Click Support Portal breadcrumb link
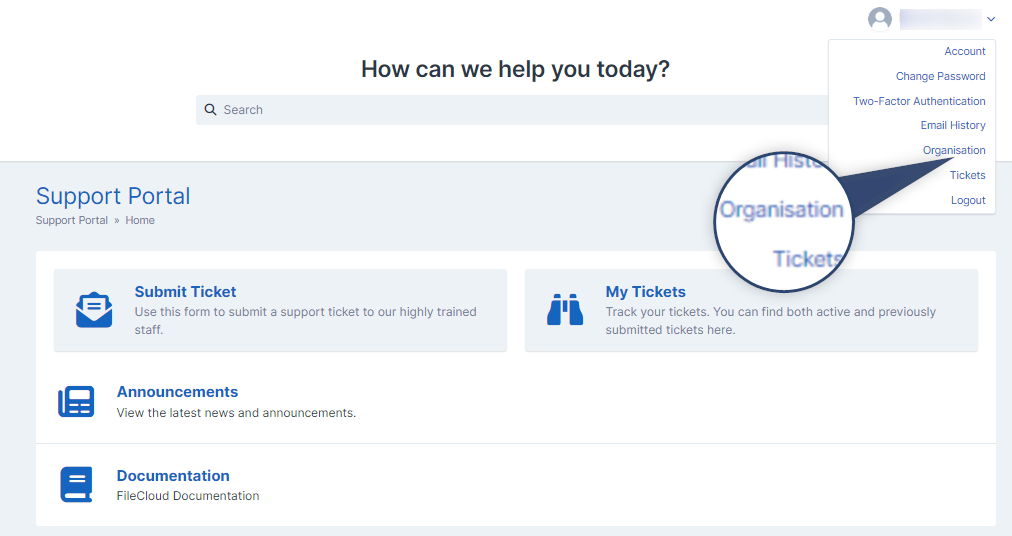The height and width of the screenshot is (536, 1012). tap(72, 220)
